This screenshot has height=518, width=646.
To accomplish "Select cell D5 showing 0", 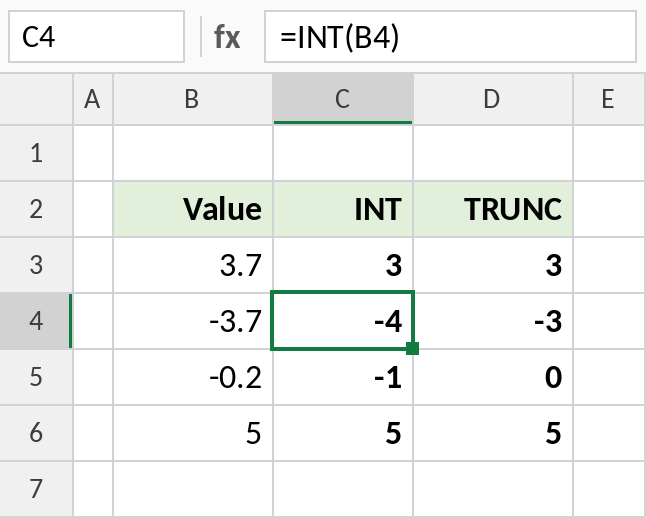I will click(493, 377).
